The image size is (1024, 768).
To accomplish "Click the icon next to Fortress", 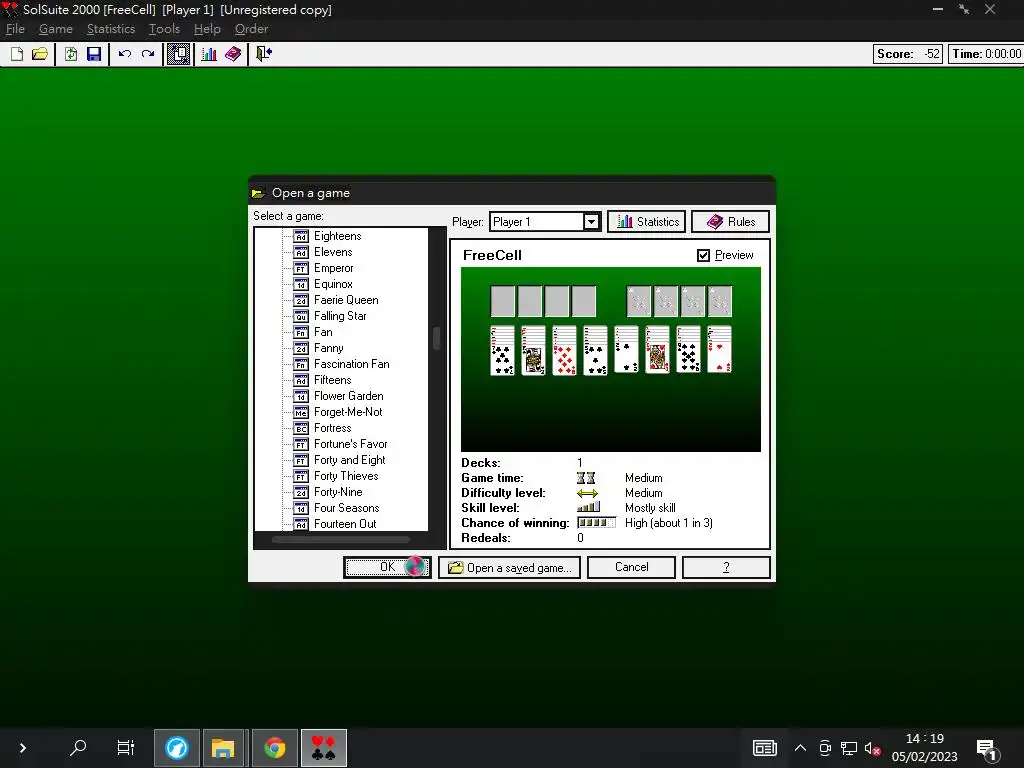I will pyautogui.click(x=301, y=428).
